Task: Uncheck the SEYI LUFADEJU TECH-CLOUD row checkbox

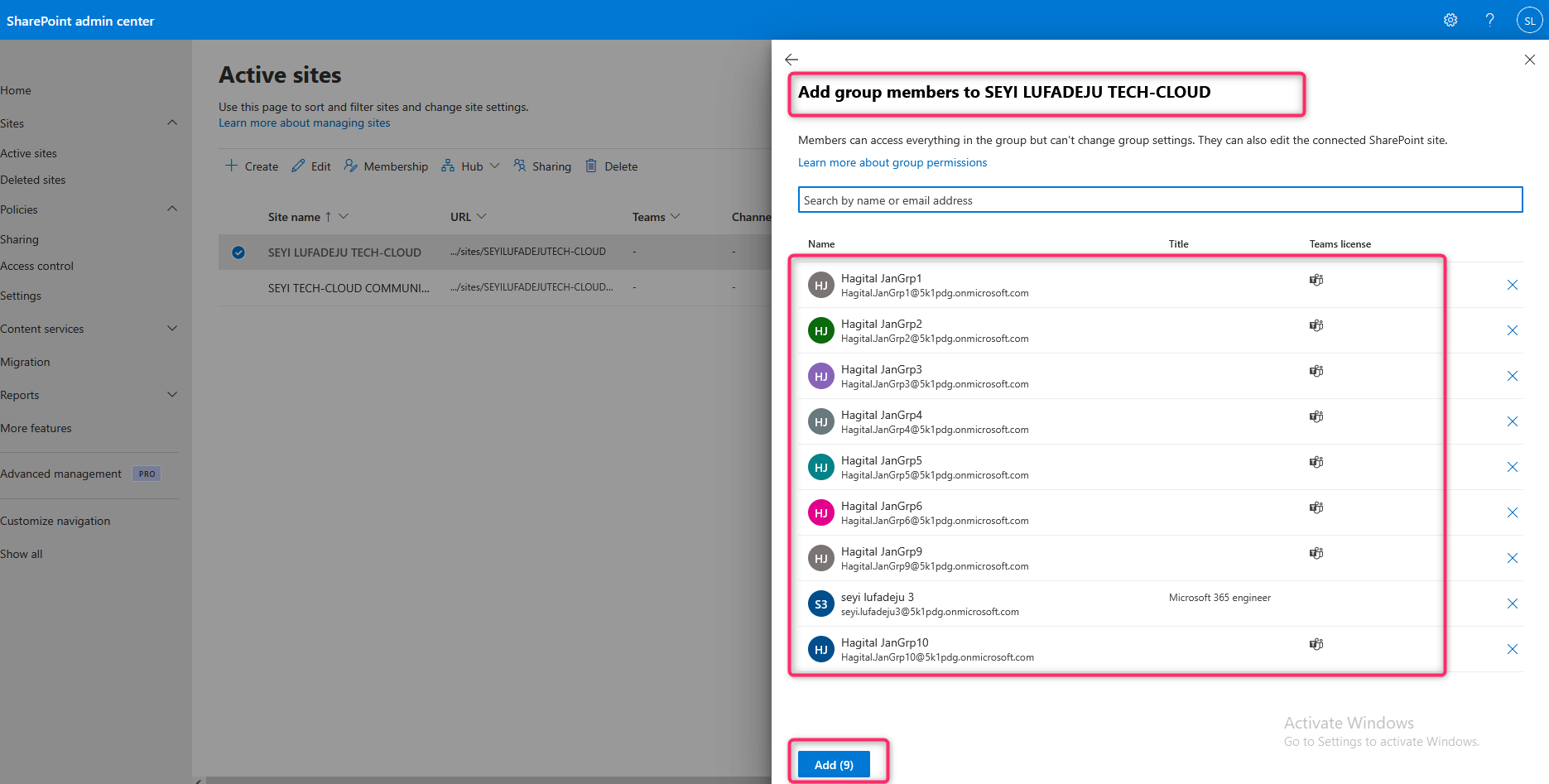Action: click(238, 253)
